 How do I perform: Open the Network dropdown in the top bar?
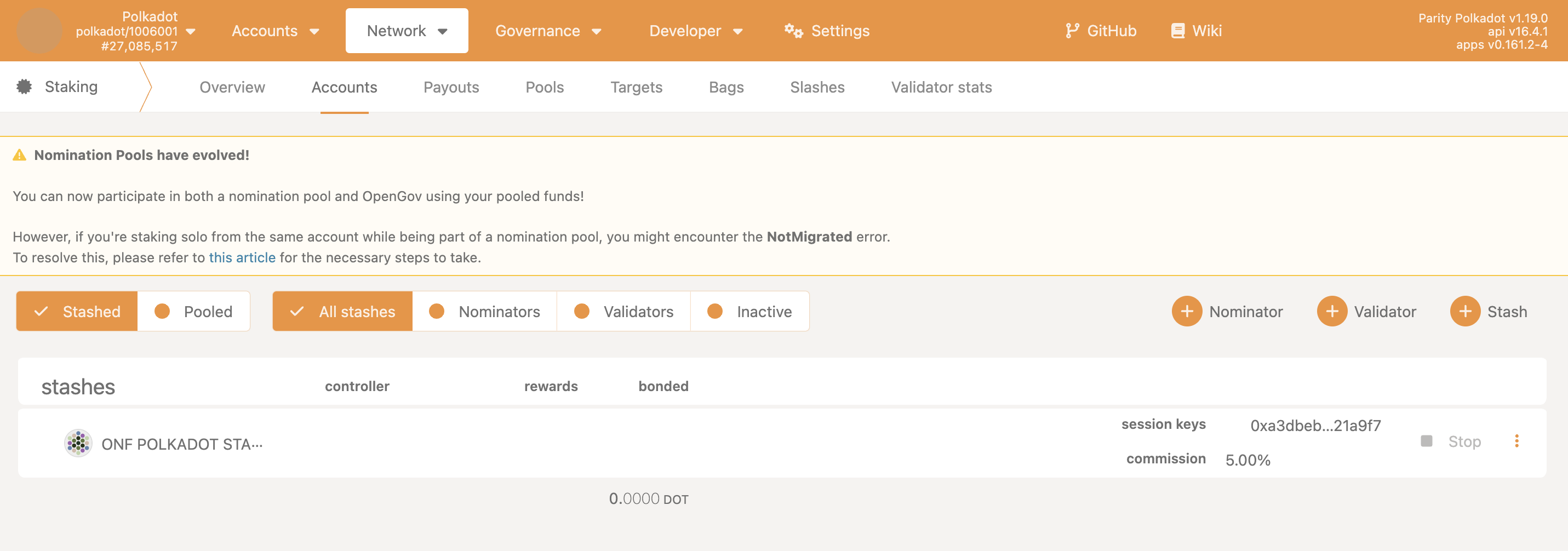pyautogui.click(x=406, y=31)
